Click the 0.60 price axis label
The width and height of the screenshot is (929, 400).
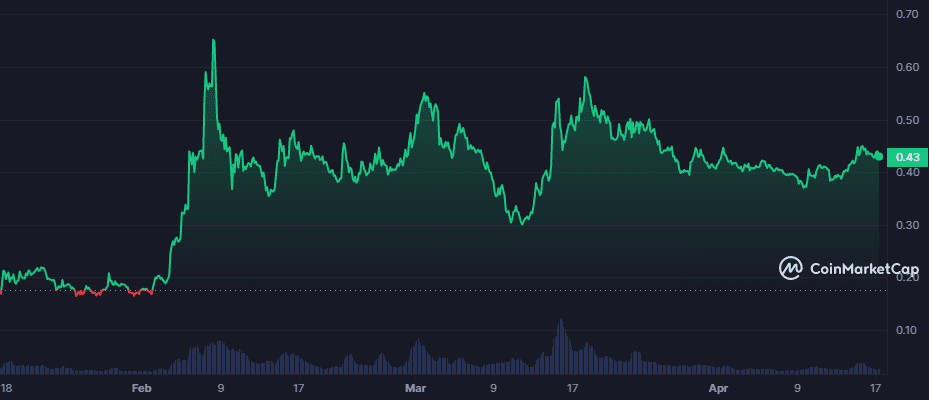907,68
